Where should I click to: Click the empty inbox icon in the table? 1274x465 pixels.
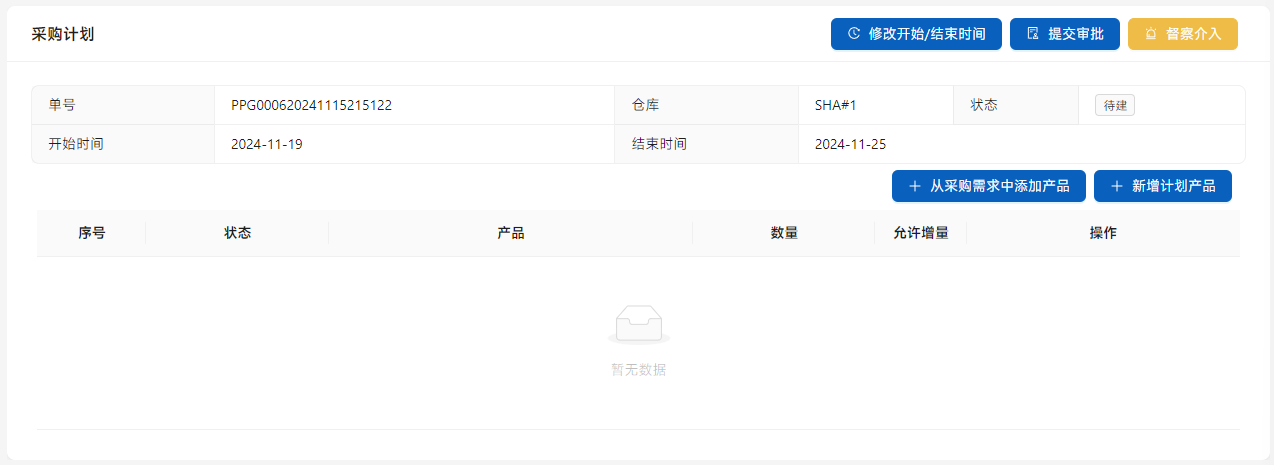638,323
